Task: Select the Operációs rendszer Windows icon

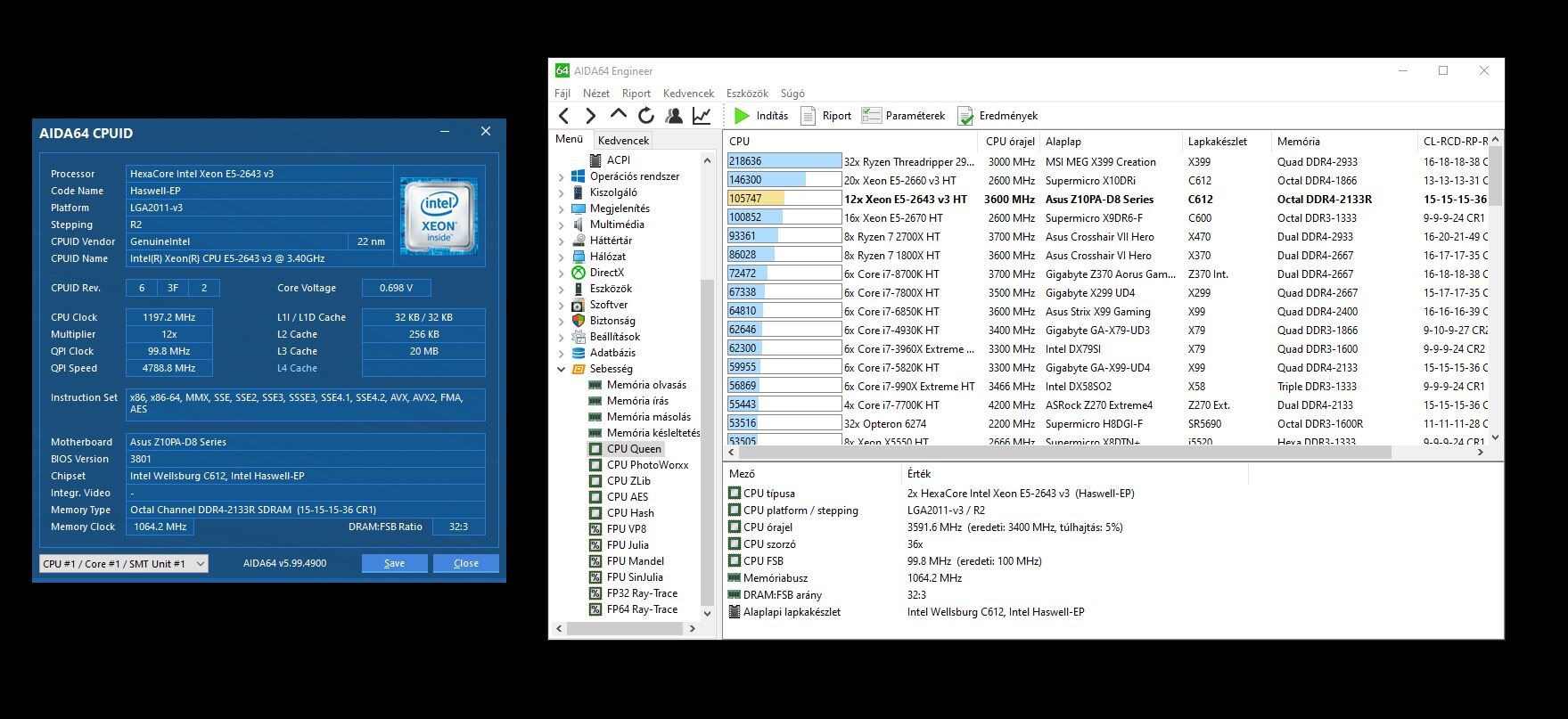Action: pyautogui.click(x=579, y=176)
